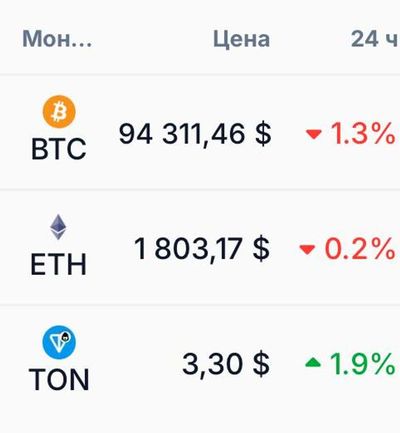Click the red down arrow beside 0.2%
The height and width of the screenshot is (433, 400).
(x=307, y=249)
